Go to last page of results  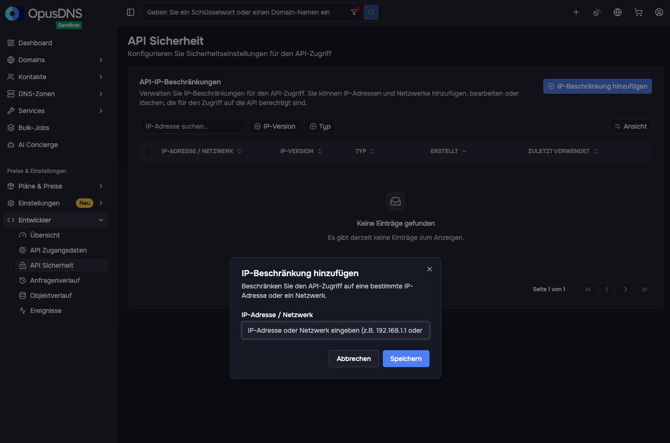(644, 290)
